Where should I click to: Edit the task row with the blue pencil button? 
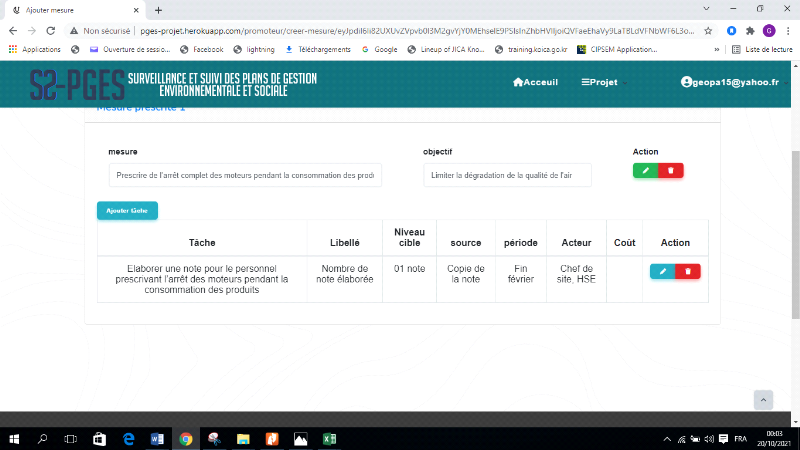tap(663, 271)
